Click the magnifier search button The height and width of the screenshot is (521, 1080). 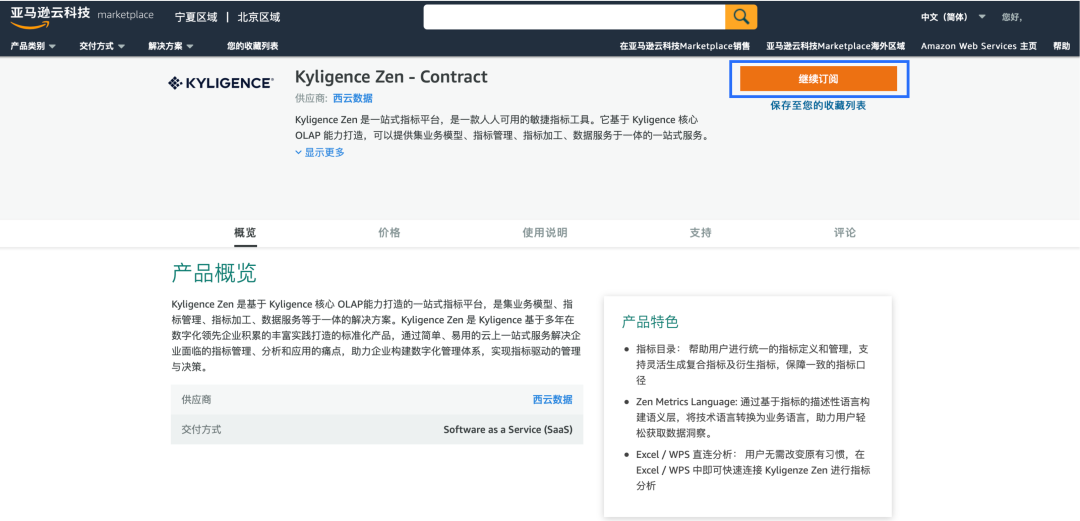[x=741, y=17]
